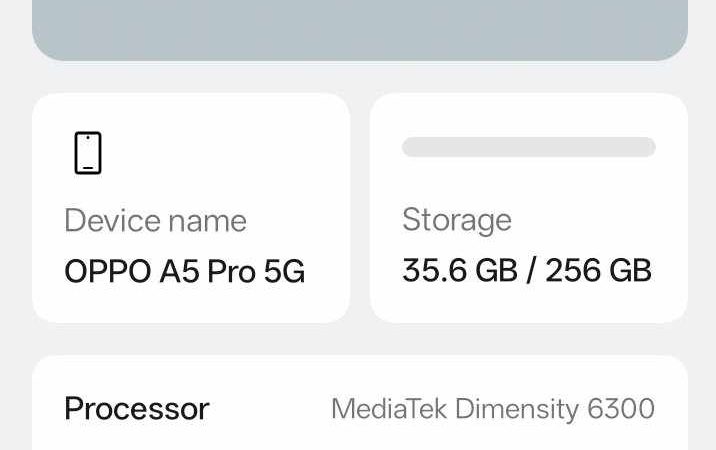This screenshot has height=450, width=716.
Task: Click the MediaTek Dimensity 6300 value
Action: point(492,408)
